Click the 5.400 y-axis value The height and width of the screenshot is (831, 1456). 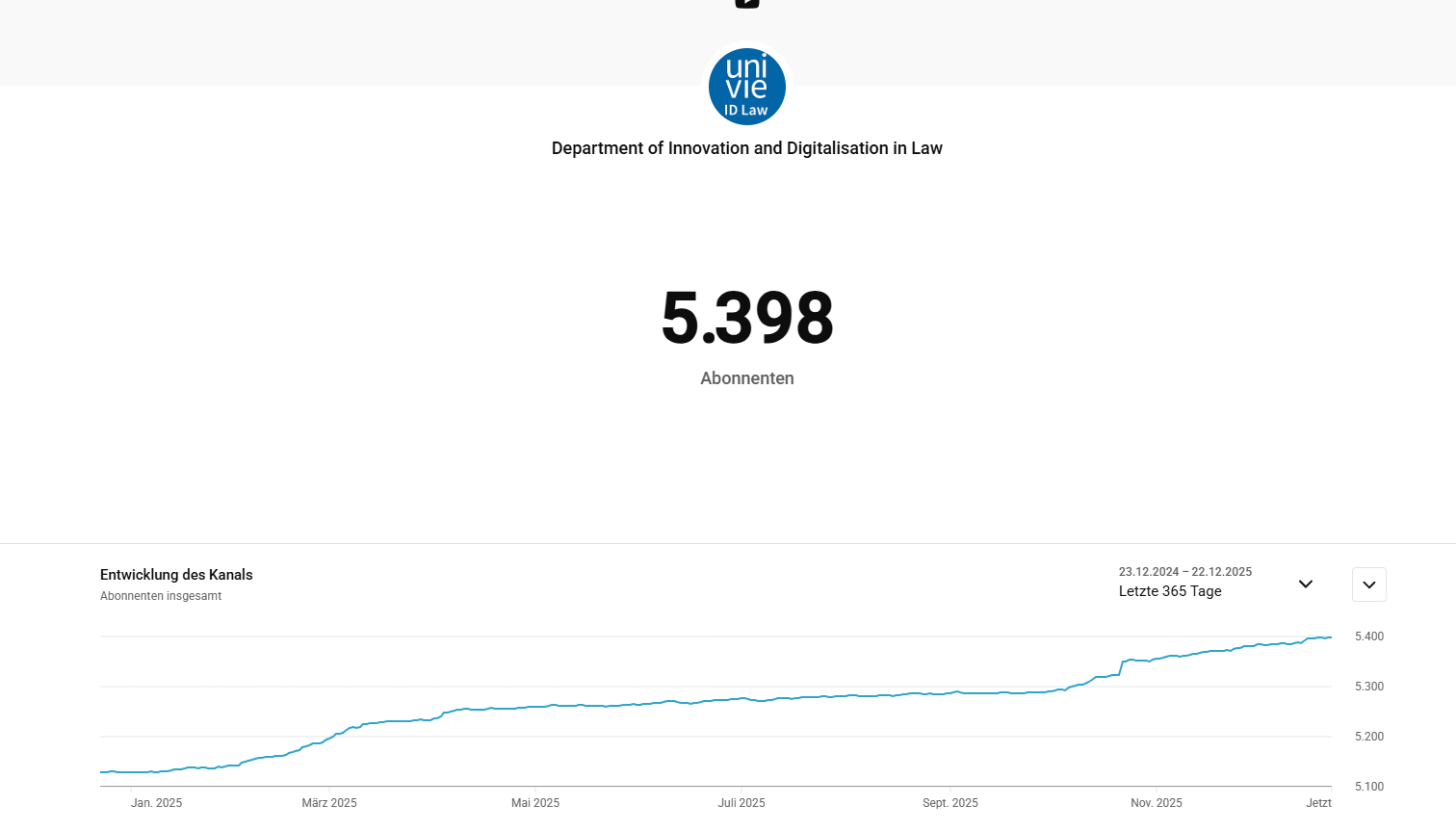(x=1369, y=636)
